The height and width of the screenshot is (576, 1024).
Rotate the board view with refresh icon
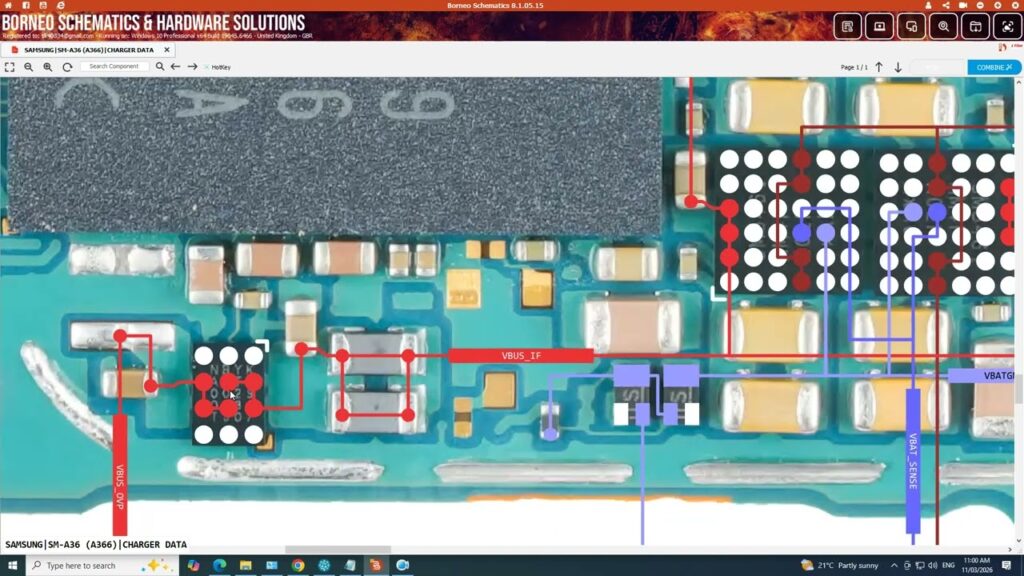(x=67, y=67)
